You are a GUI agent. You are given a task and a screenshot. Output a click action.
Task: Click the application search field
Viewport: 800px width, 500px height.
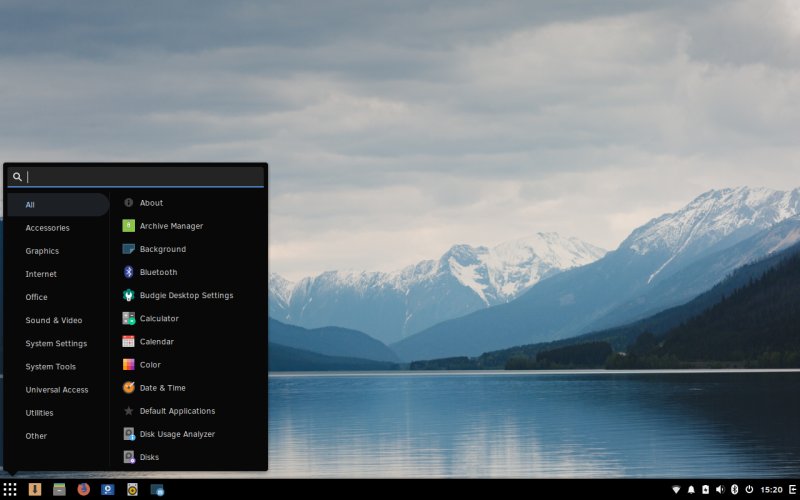[140, 177]
